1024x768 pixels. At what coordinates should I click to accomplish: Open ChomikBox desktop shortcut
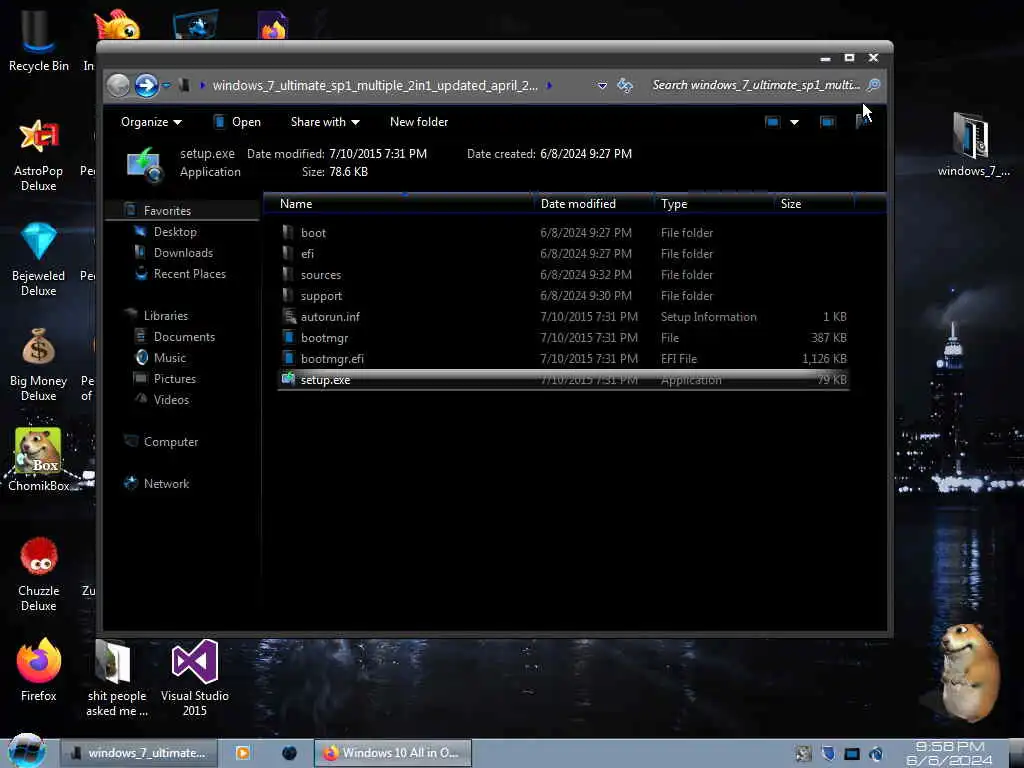click(x=38, y=459)
